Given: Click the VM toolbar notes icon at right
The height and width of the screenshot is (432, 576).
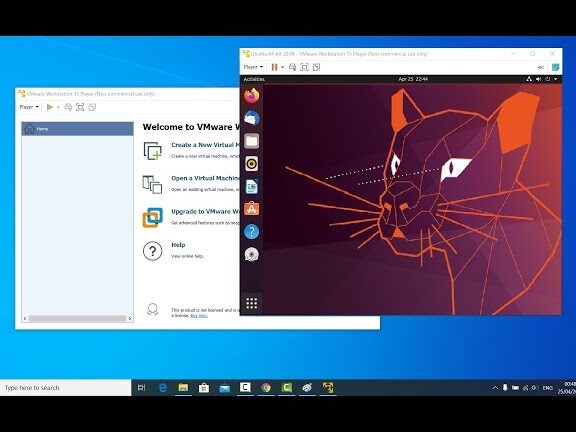Looking at the screenshot, I should click(x=556, y=67).
